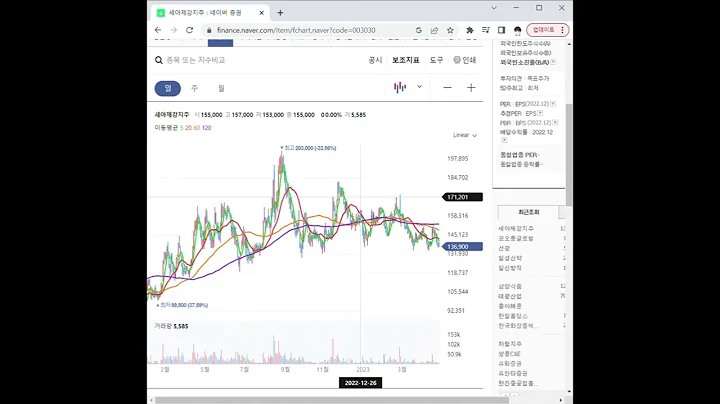
Task: Select the 최근조회 recent views tab
Action: [x=529, y=212]
